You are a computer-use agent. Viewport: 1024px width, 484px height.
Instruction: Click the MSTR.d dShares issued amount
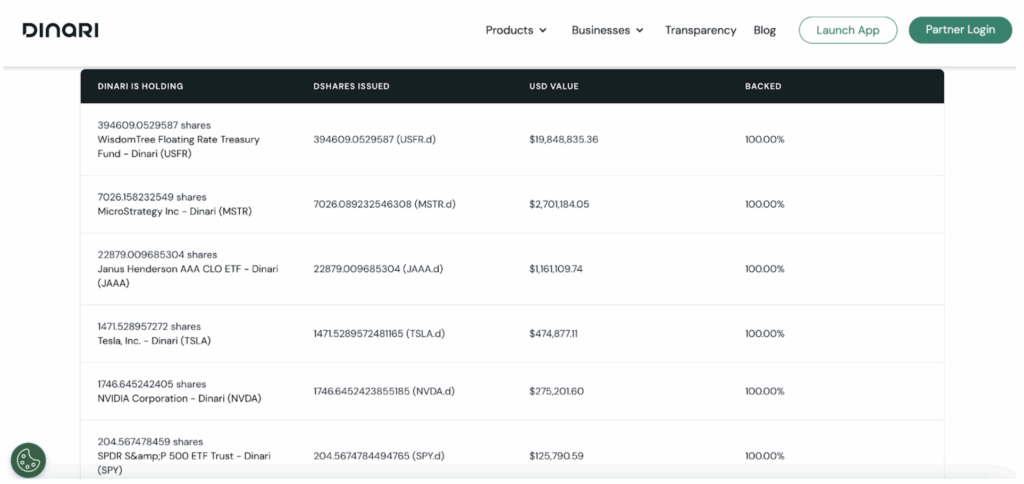coord(384,204)
